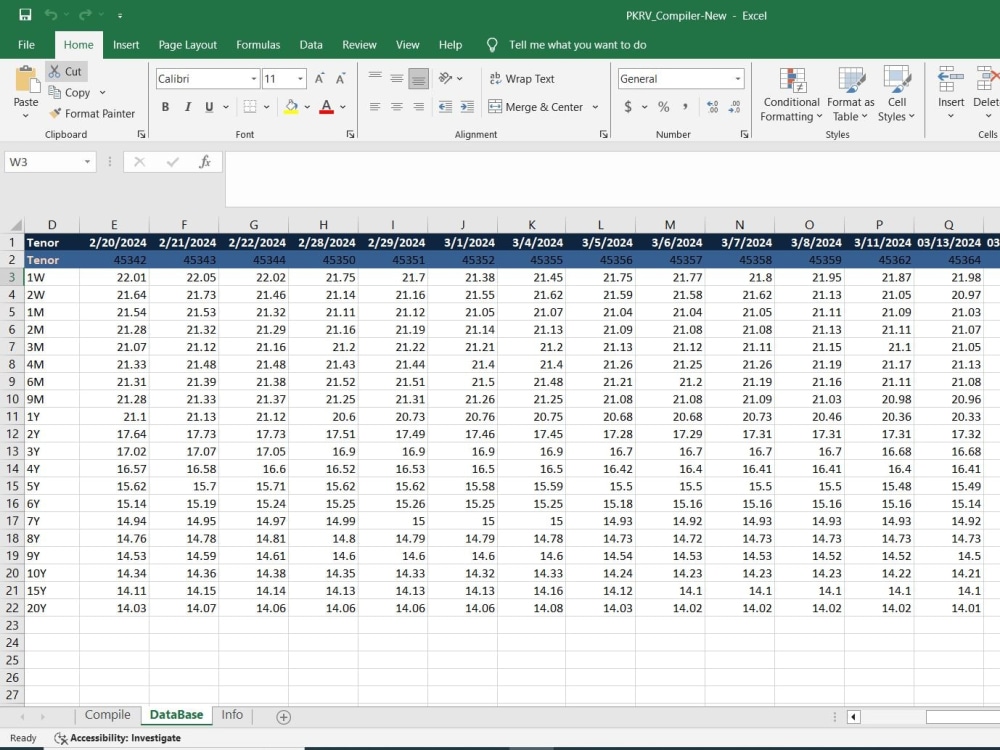1000x750 pixels.
Task: Select the Compile sheet tab
Action: pyautogui.click(x=107, y=715)
